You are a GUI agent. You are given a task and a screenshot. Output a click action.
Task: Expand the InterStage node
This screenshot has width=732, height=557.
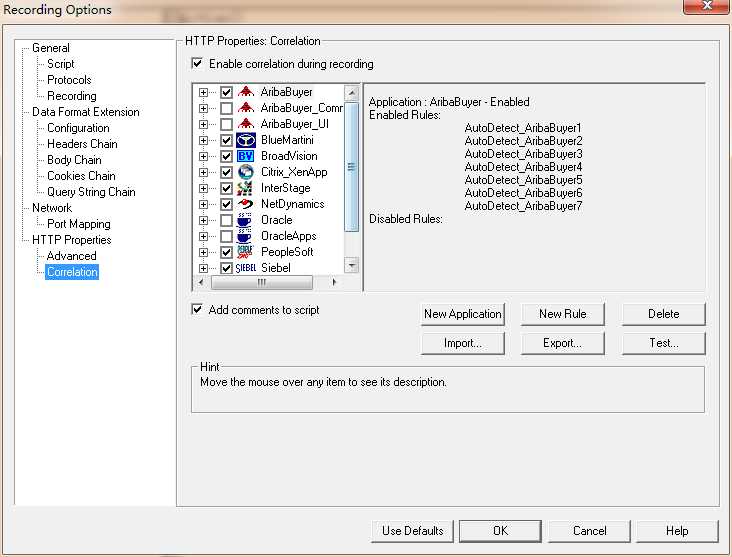coord(203,188)
